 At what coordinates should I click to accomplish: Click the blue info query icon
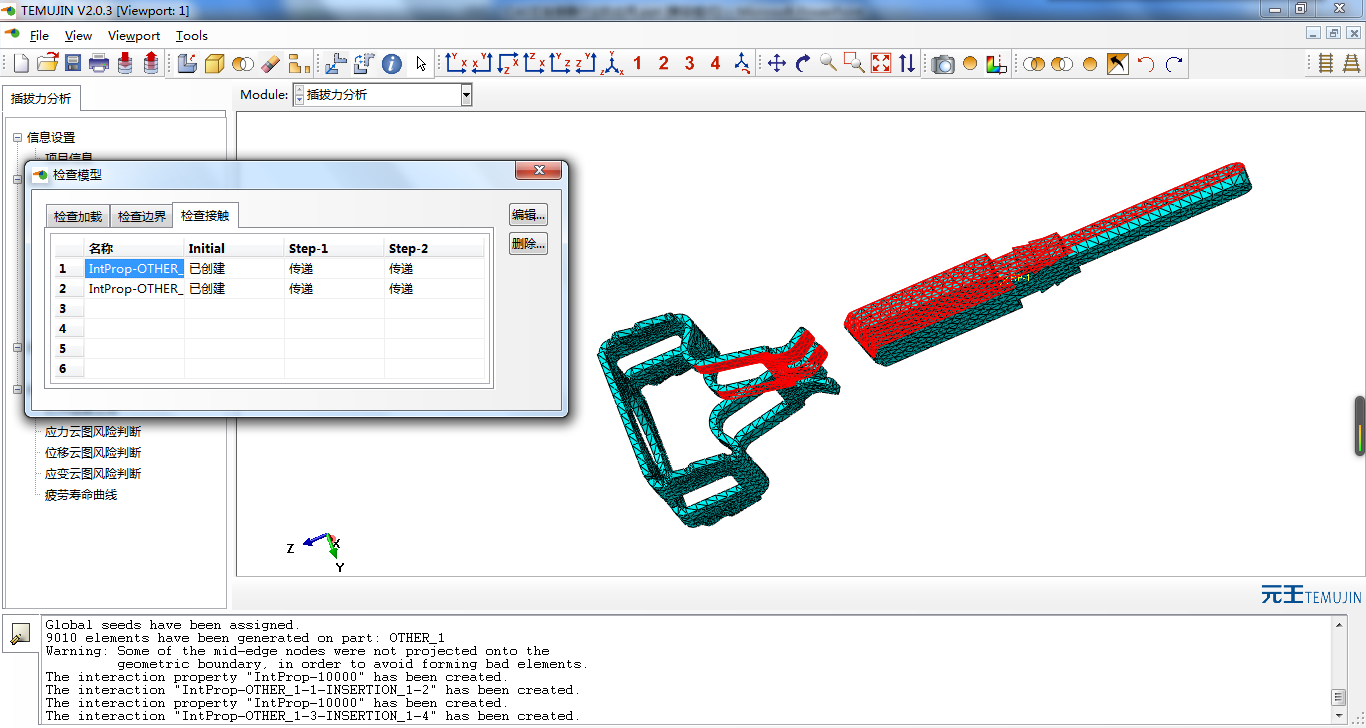point(392,64)
